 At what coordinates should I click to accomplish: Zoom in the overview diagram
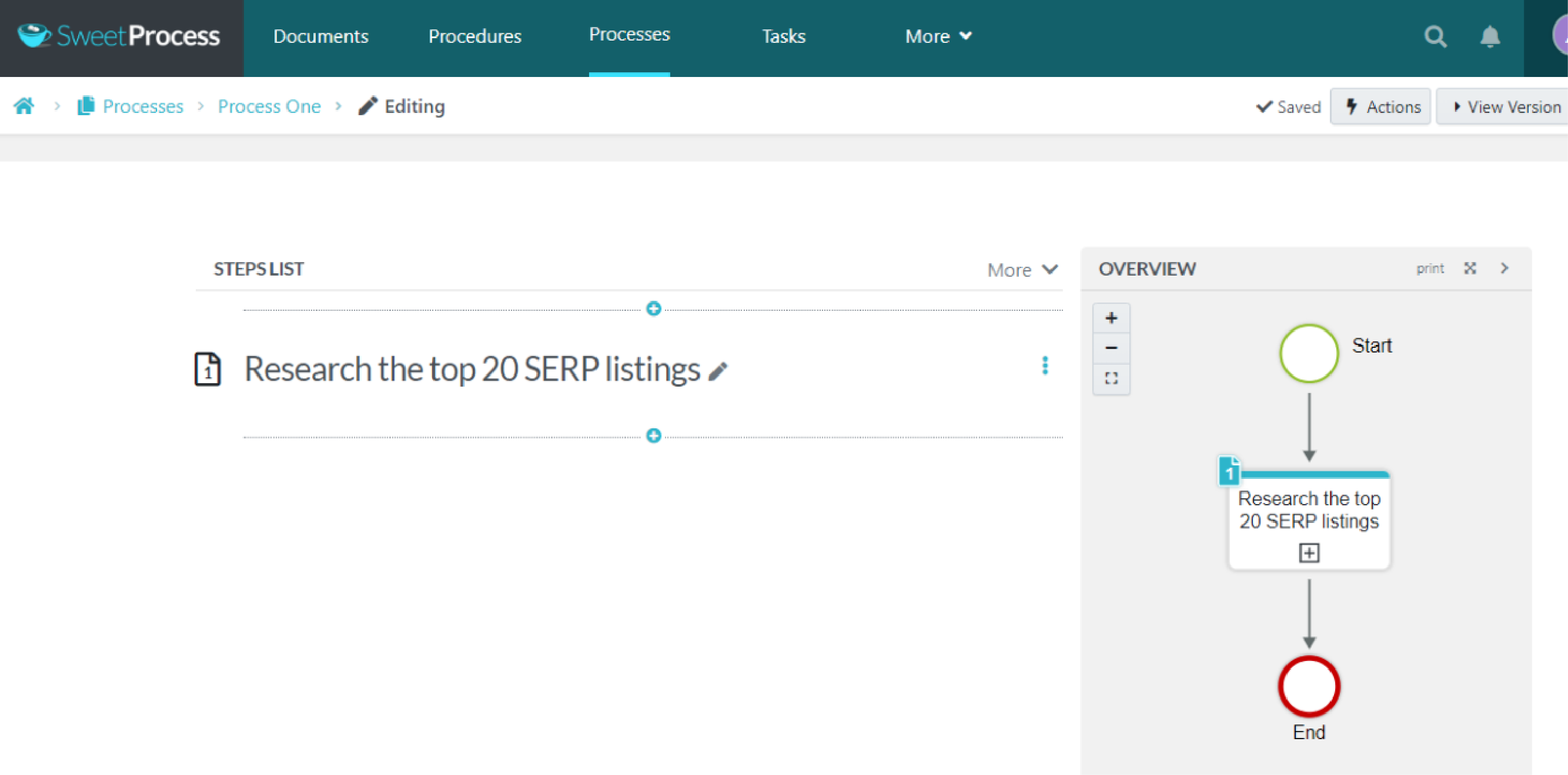(1111, 318)
